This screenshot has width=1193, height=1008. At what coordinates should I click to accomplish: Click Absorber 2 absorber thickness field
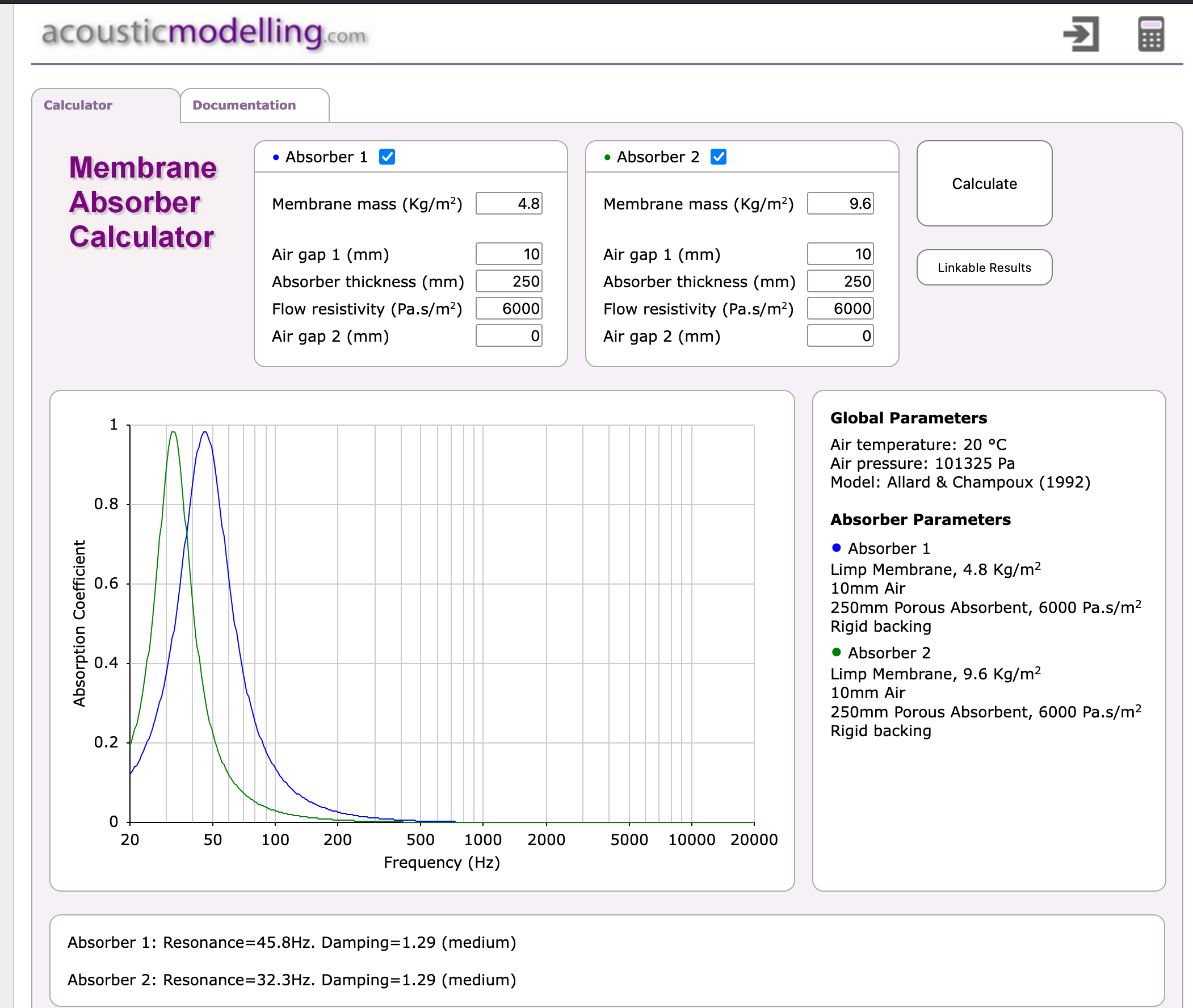point(840,281)
